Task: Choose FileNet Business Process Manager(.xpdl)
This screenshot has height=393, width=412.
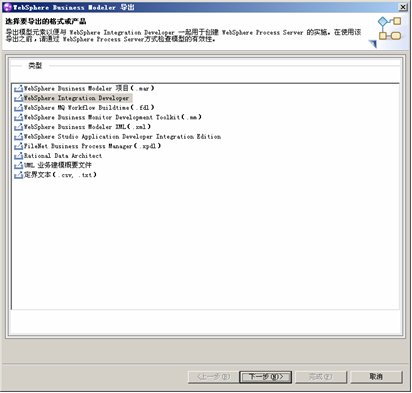Action: (92, 146)
